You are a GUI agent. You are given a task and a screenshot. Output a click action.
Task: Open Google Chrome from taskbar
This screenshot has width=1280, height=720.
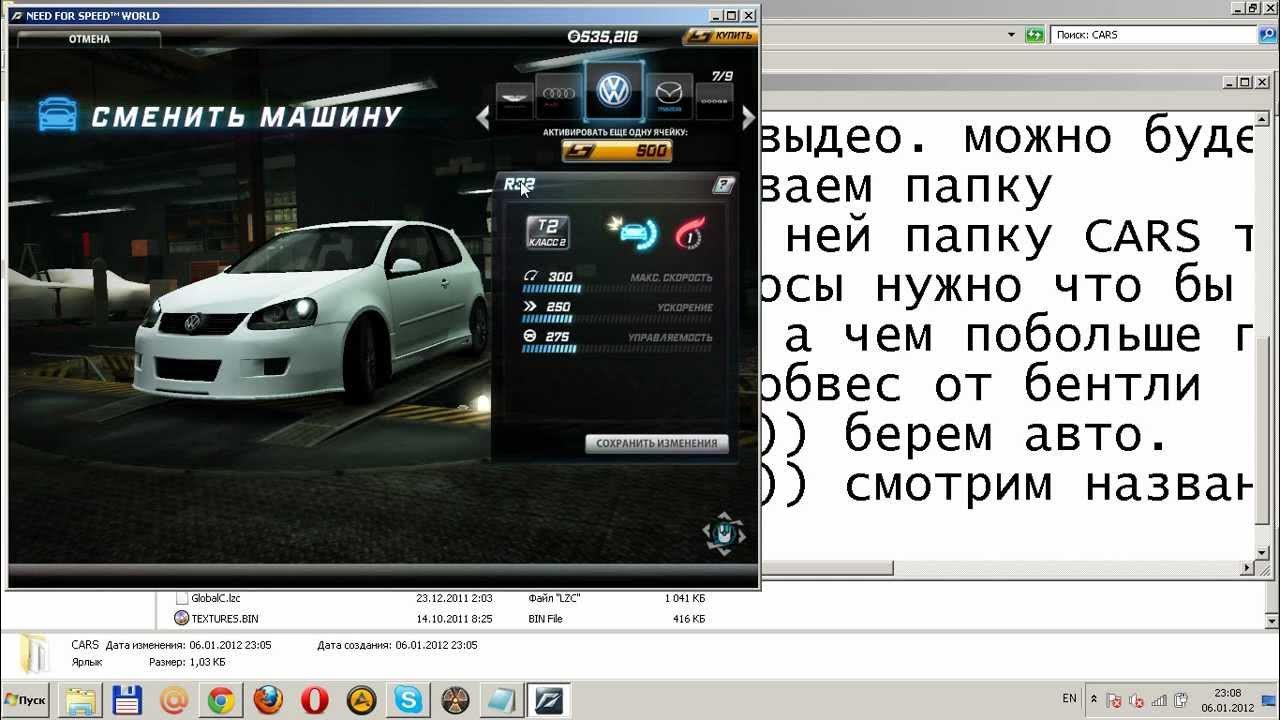point(221,700)
